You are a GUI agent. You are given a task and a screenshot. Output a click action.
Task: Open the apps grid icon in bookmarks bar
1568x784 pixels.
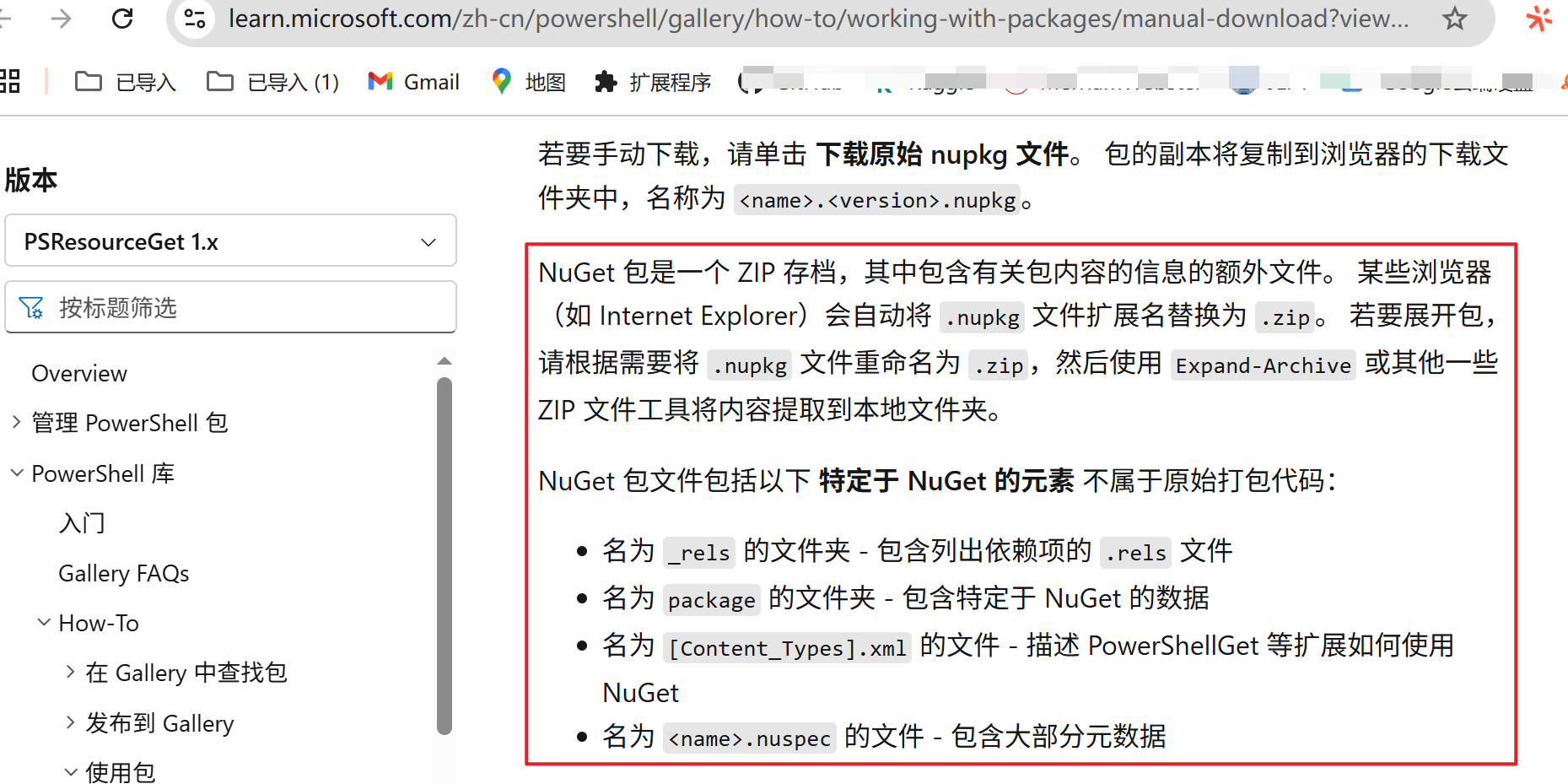[x=9, y=81]
